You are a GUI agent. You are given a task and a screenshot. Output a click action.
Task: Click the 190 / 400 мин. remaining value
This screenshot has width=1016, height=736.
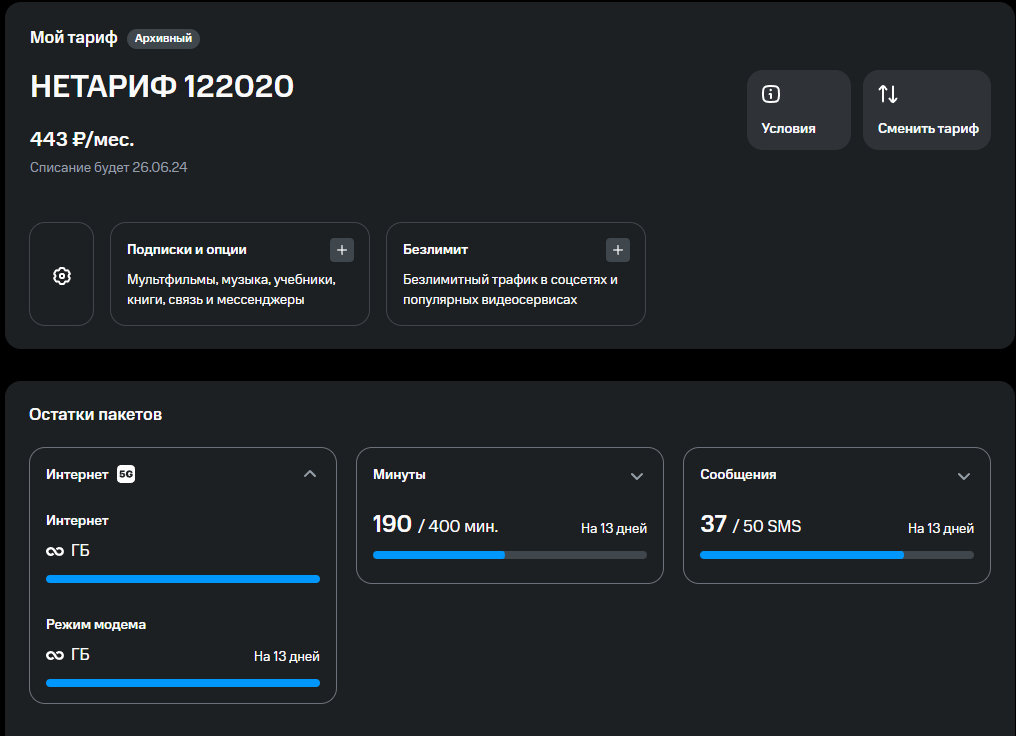435,525
